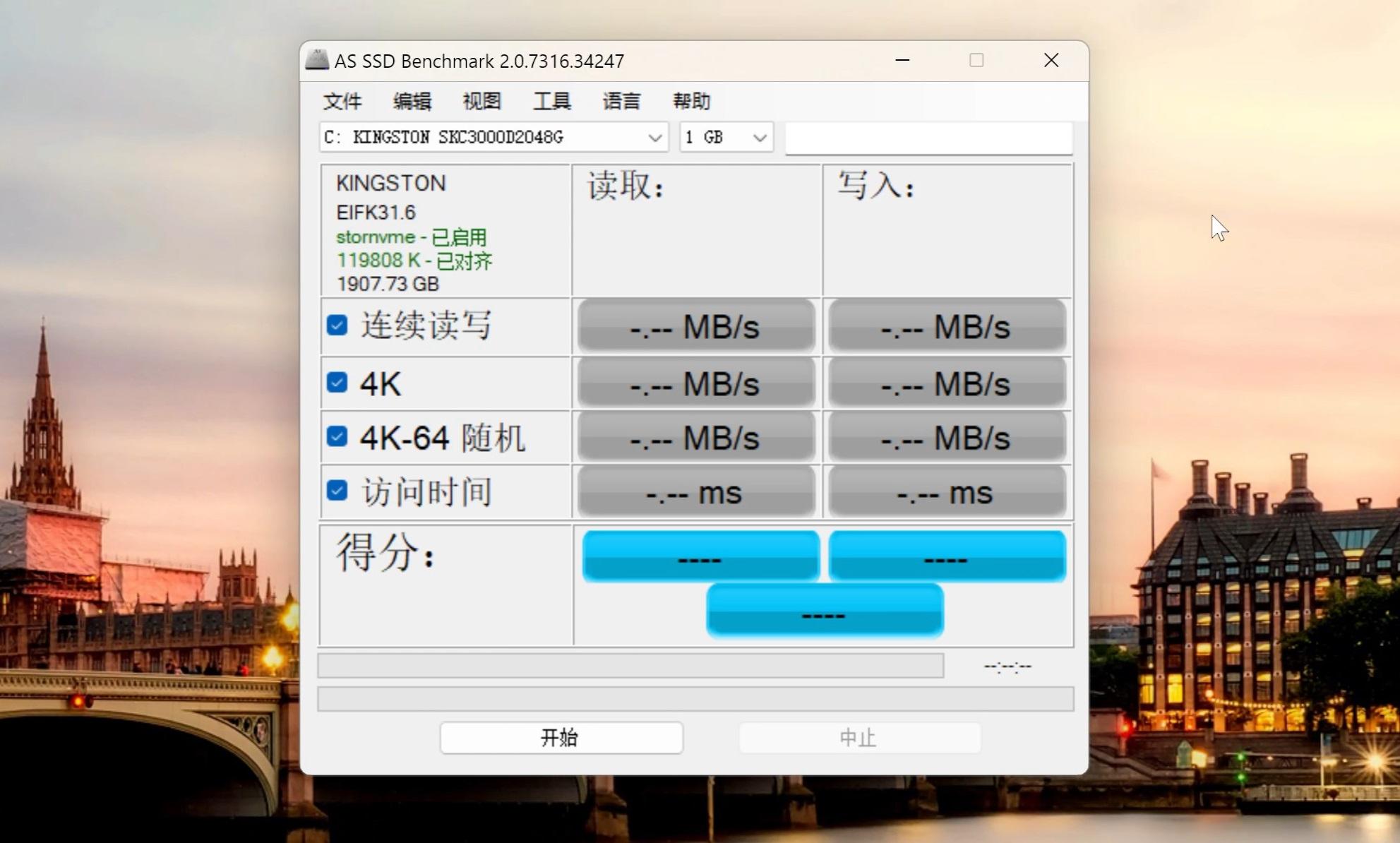Click the blue total score box
Image resolution: width=1400 pixels, height=843 pixels.
[825, 610]
